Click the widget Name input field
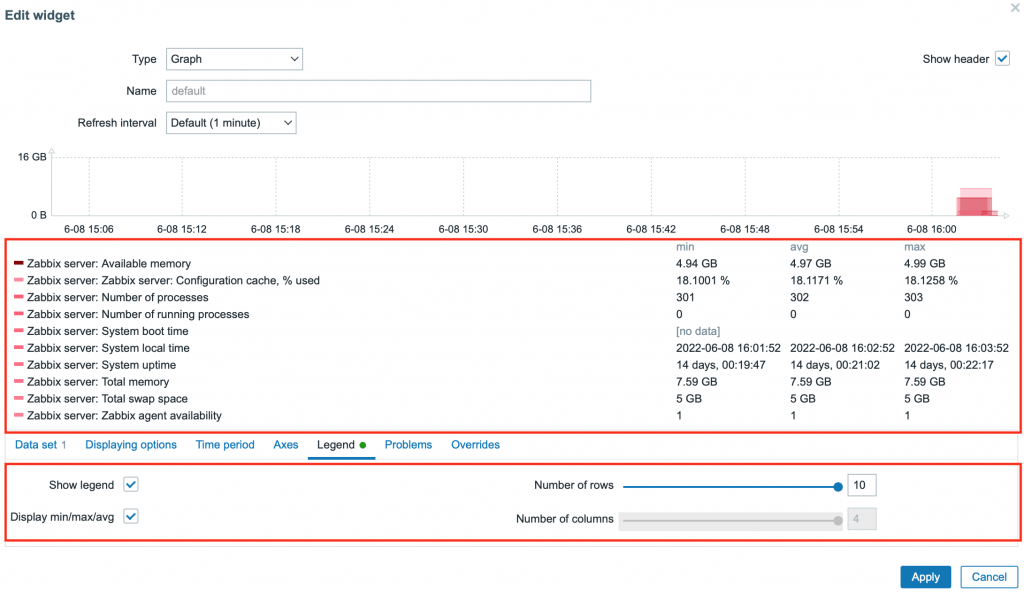 pyautogui.click(x=378, y=91)
